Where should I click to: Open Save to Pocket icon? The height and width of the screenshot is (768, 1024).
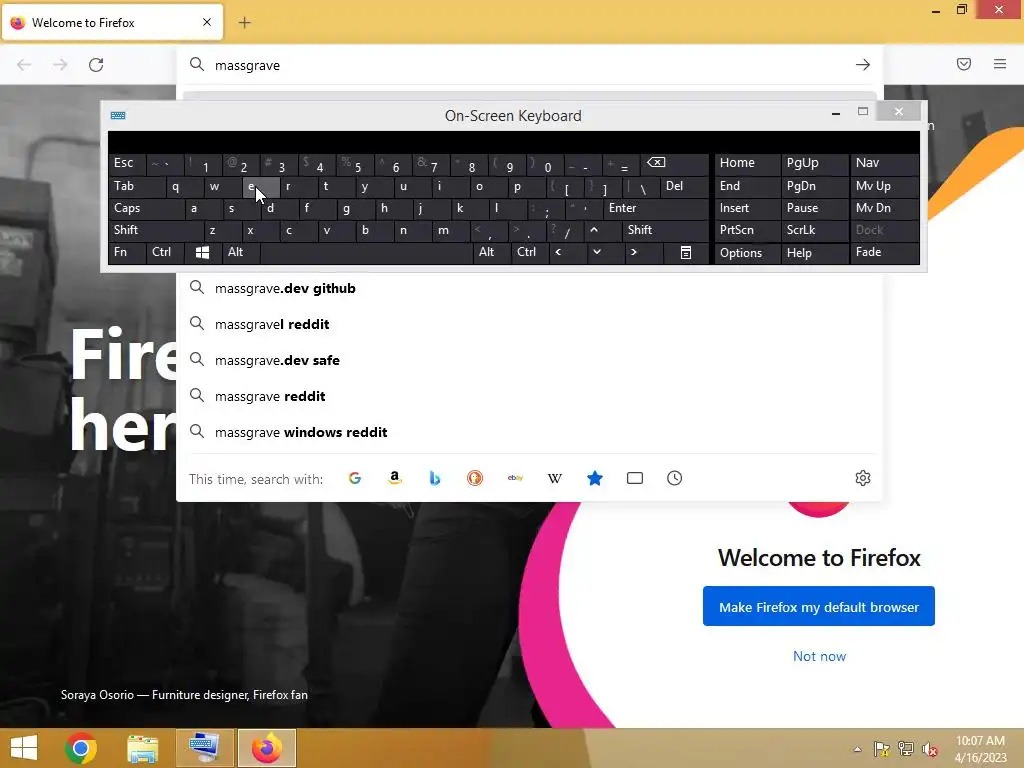[964, 64]
